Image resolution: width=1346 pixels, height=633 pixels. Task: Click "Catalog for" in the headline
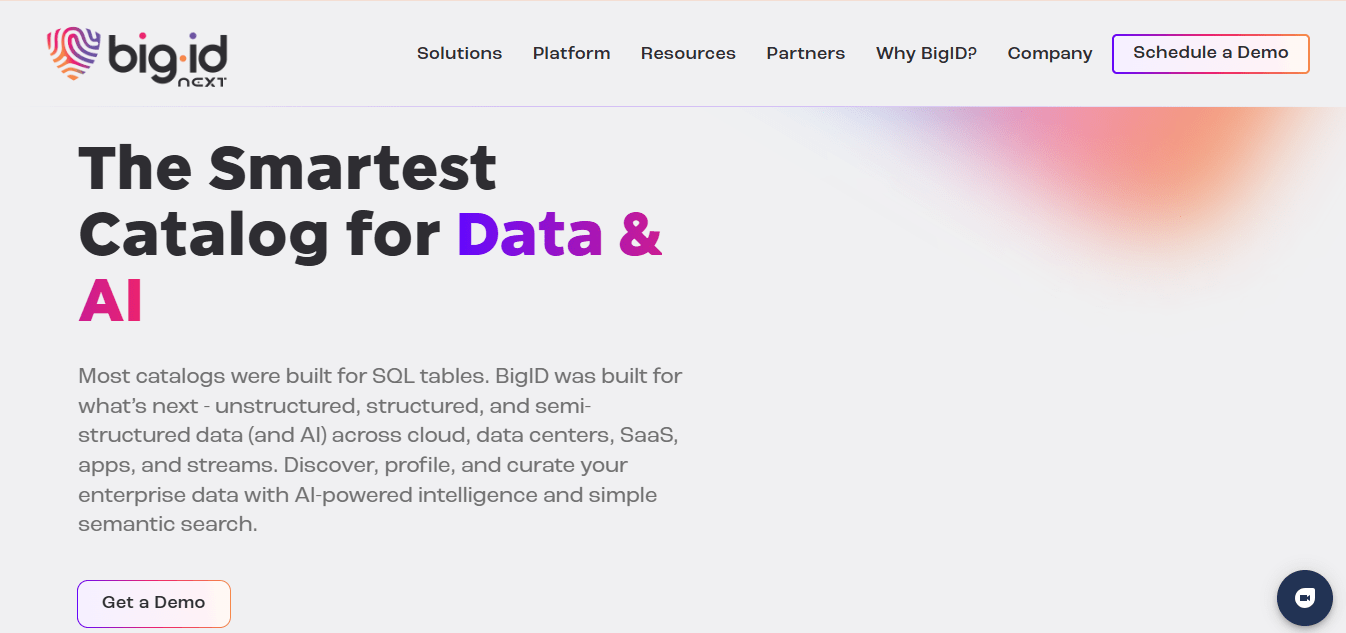coord(259,235)
